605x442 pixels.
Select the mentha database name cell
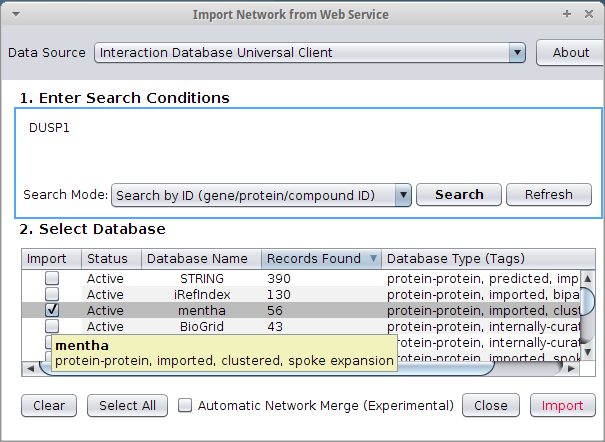coord(201,310)
